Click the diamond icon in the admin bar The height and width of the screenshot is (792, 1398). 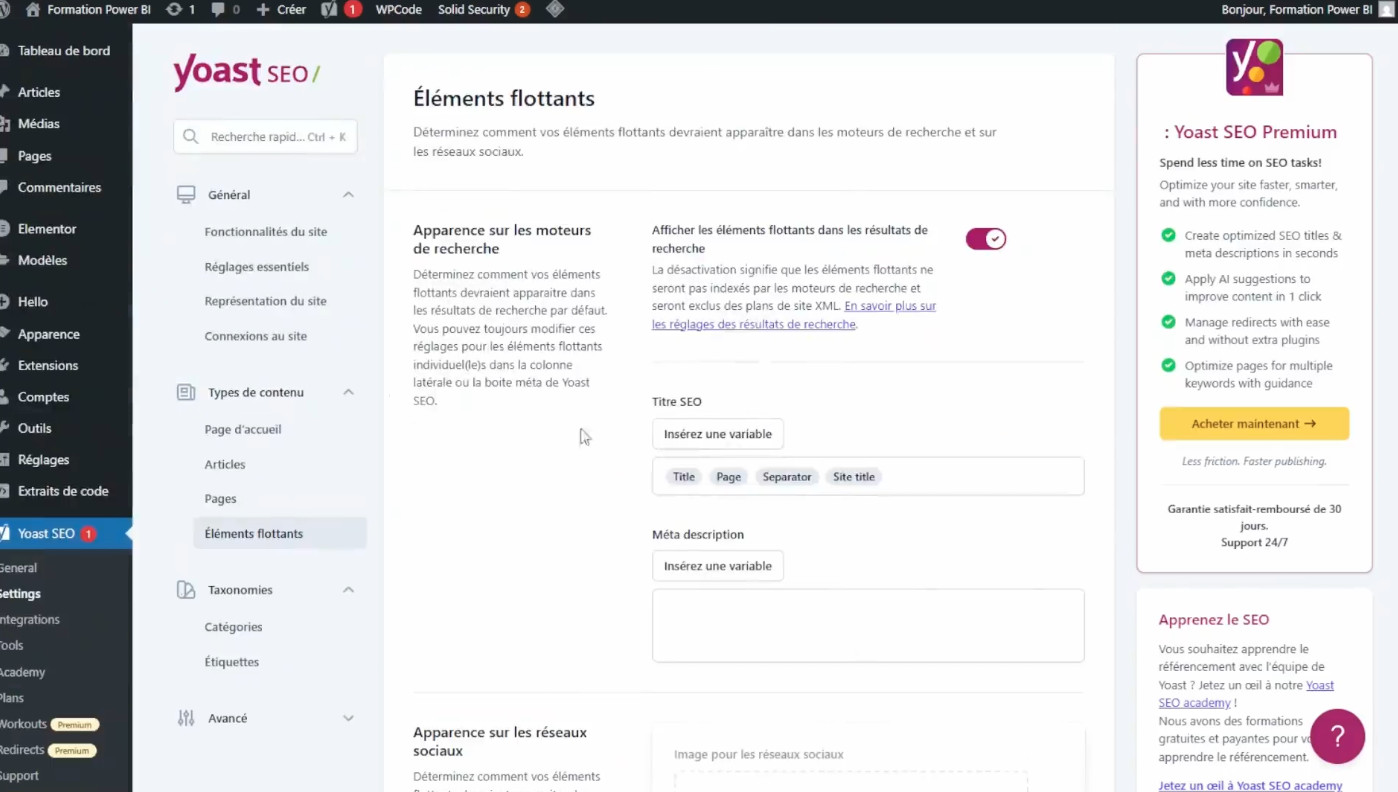coord(555,10)
